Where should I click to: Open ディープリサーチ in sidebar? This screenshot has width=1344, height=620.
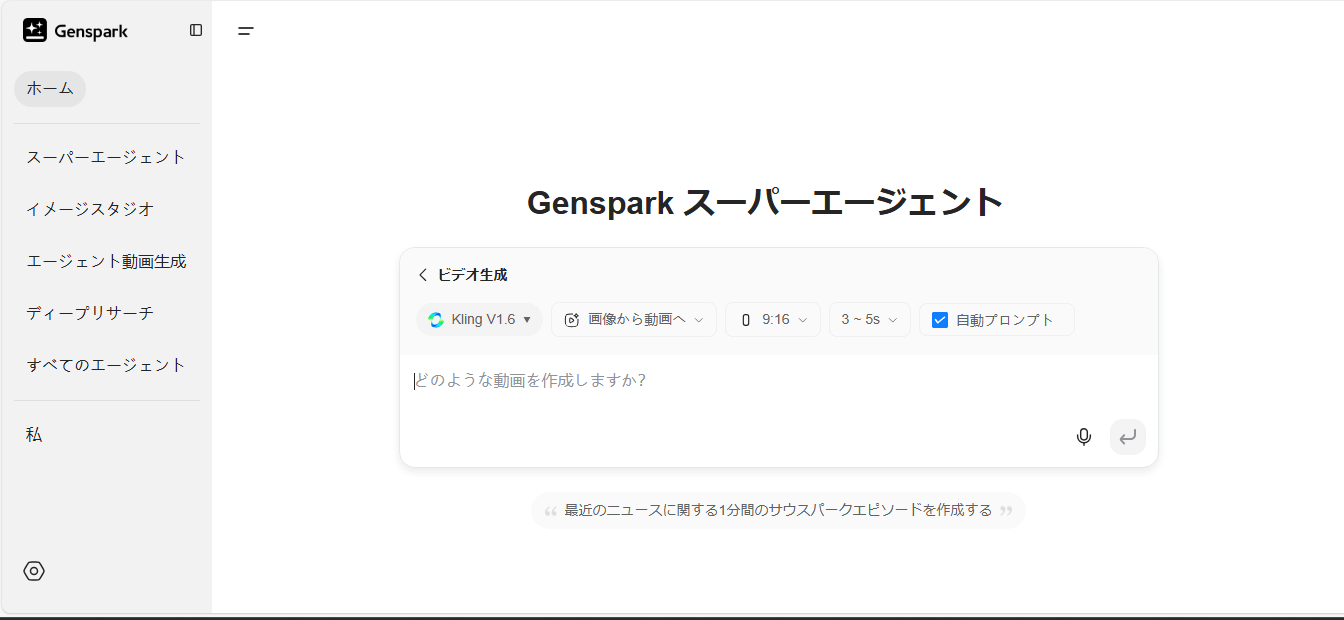[90, 313]
